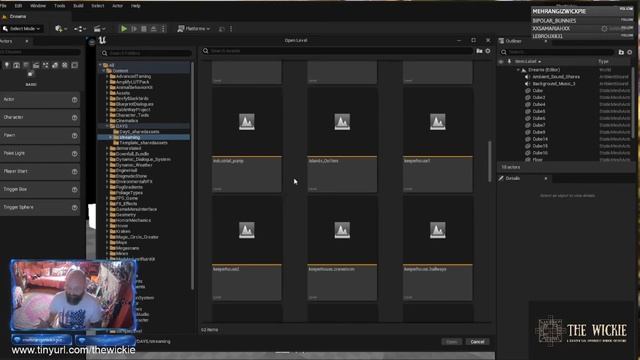Select the Streaming folder in tree
Viewport: 640px width, 360px height.
pyautogui.click(x=144, y=138)
